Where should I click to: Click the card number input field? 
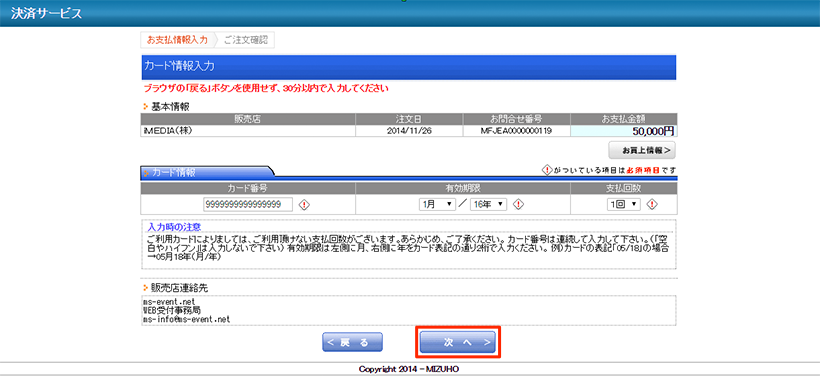click(x=248, y=204)
